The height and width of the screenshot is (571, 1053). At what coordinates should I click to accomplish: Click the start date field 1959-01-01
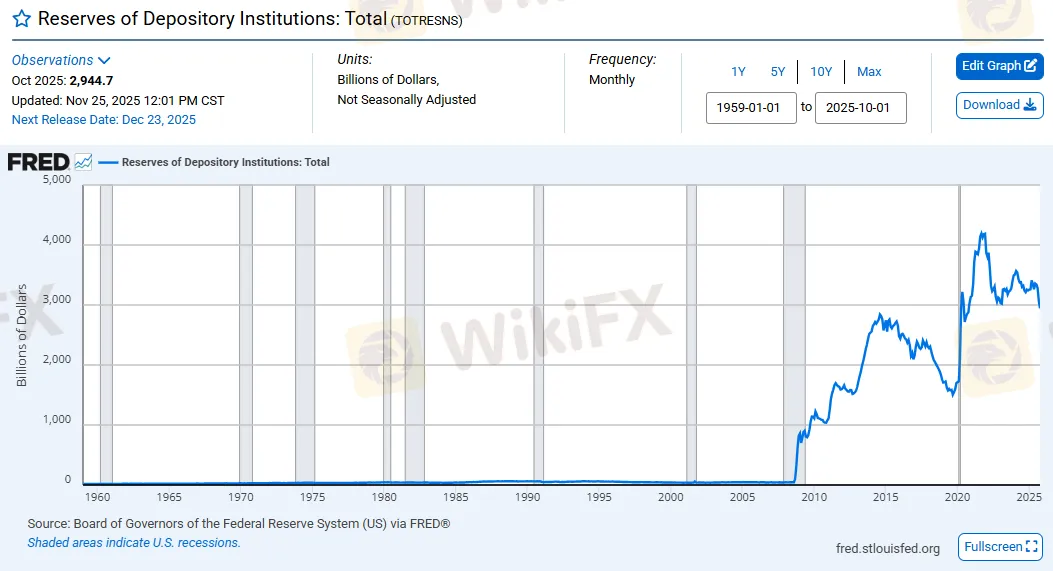coord(751,108)
